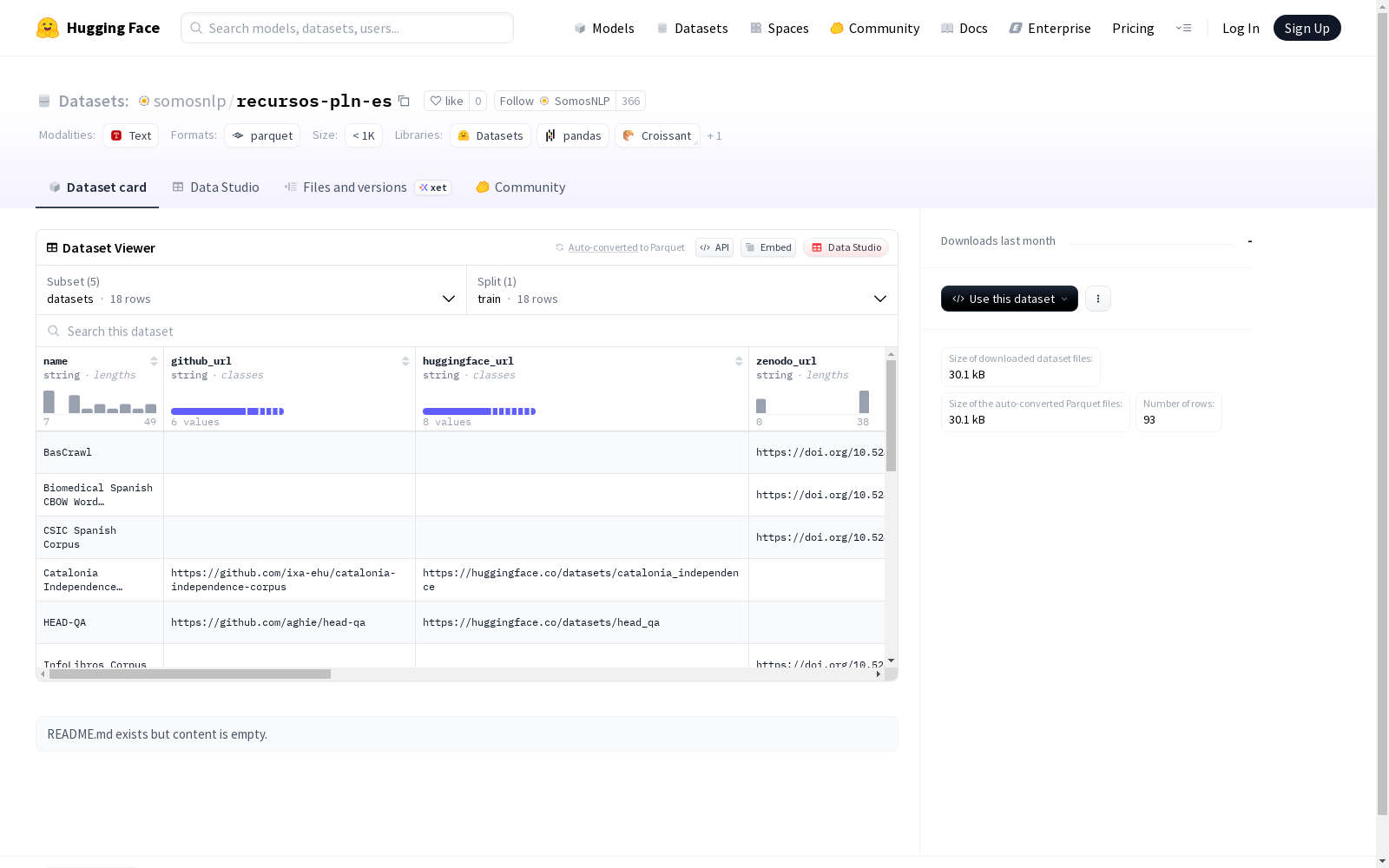
Task: Open the Use this dataset dropdown
Action: pyautogui.click(x=1010, y=299)
